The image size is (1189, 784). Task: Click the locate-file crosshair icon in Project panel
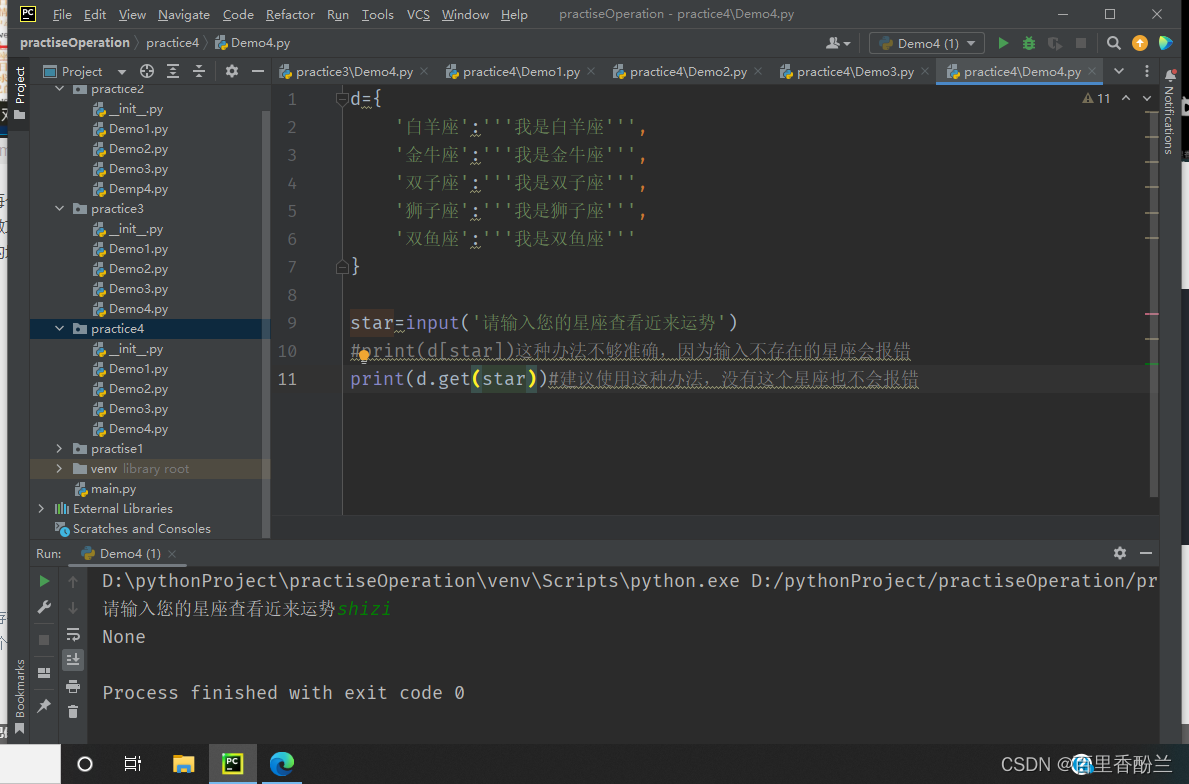tap(147, 71)
